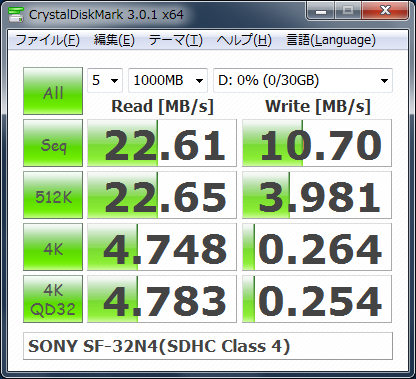This screenshot has width=416, height=379.
Task: Open the 編集(E) menu
Action: click(114, 40)
